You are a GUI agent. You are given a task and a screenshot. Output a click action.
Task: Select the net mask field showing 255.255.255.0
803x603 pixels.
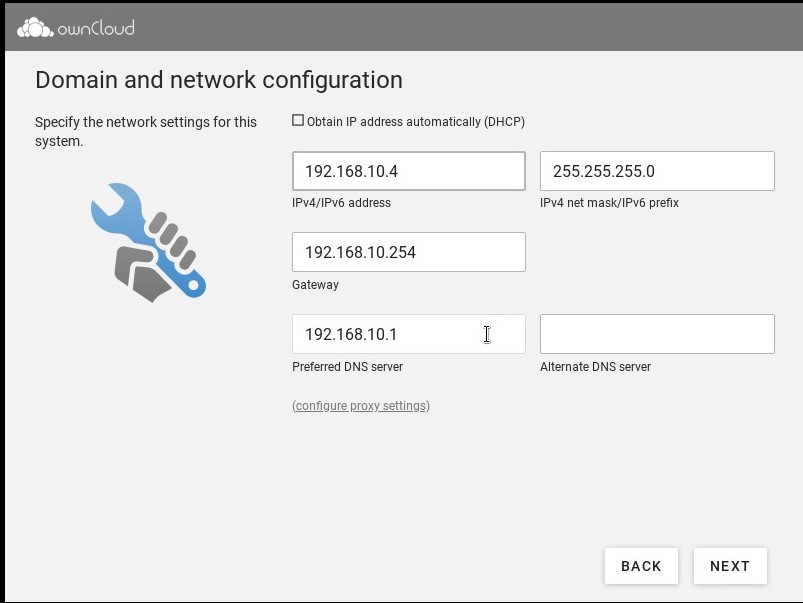click(x=657, y=171)
